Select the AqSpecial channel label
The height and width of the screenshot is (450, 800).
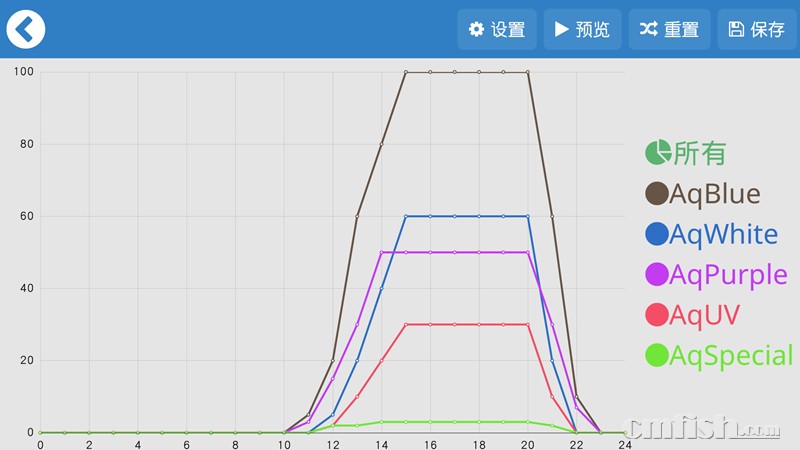[x=732, y=356]
